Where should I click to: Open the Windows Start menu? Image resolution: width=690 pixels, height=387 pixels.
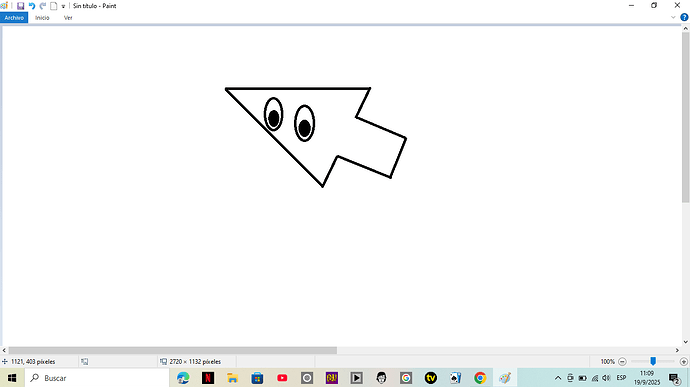coord(12,378)
